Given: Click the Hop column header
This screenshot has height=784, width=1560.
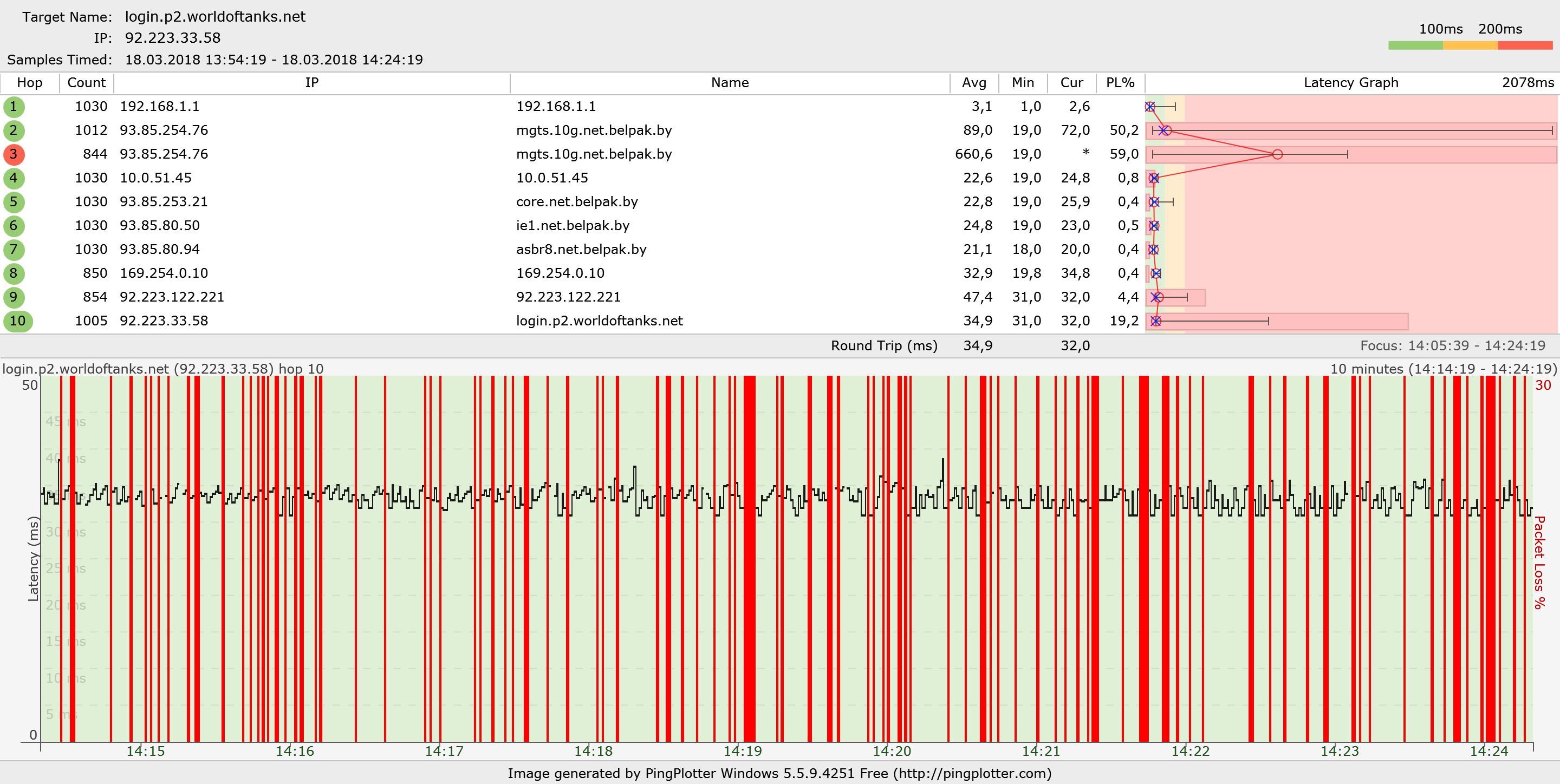Looking at the screenshot, I should [x=29, y=83].
